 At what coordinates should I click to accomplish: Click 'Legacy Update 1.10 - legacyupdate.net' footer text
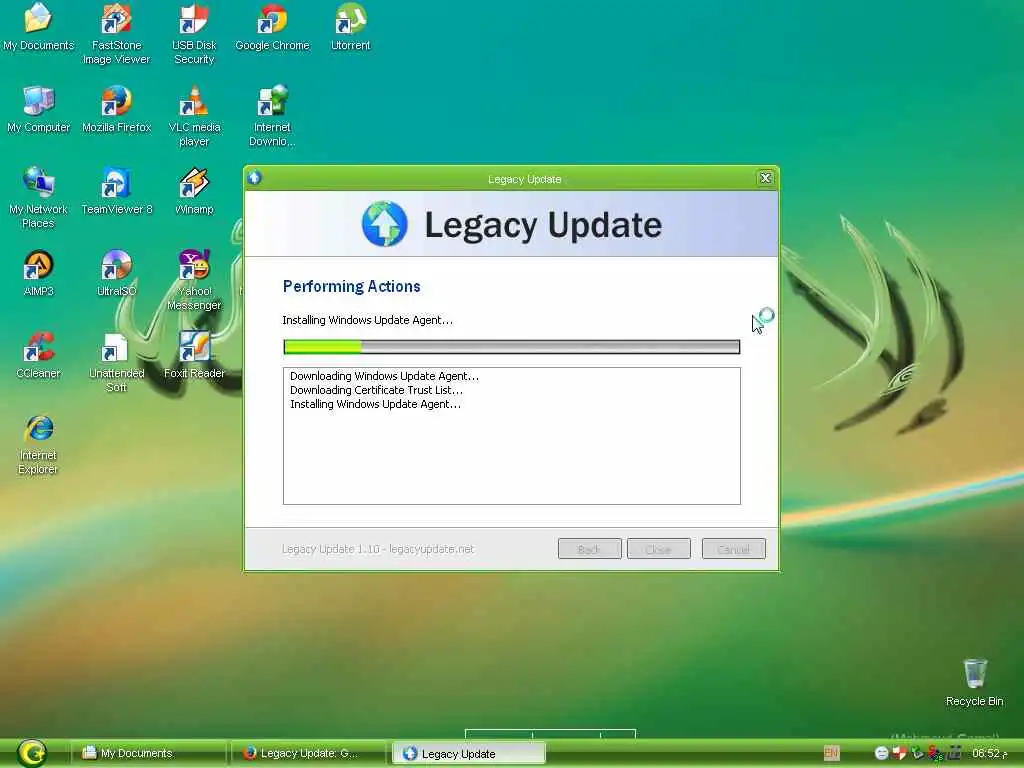coord(378,549)
